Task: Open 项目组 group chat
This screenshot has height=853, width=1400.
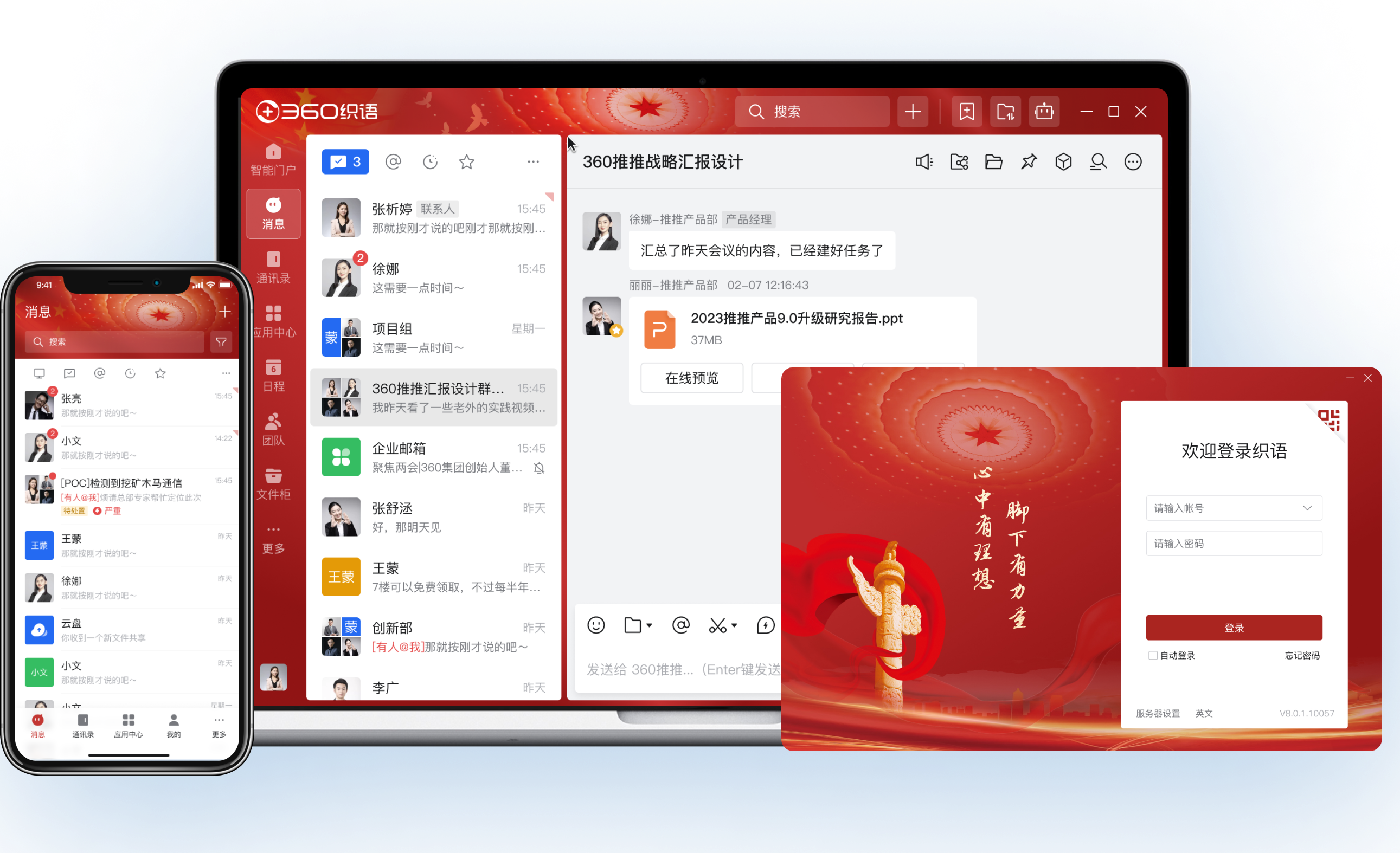Action: coord(434,337)
